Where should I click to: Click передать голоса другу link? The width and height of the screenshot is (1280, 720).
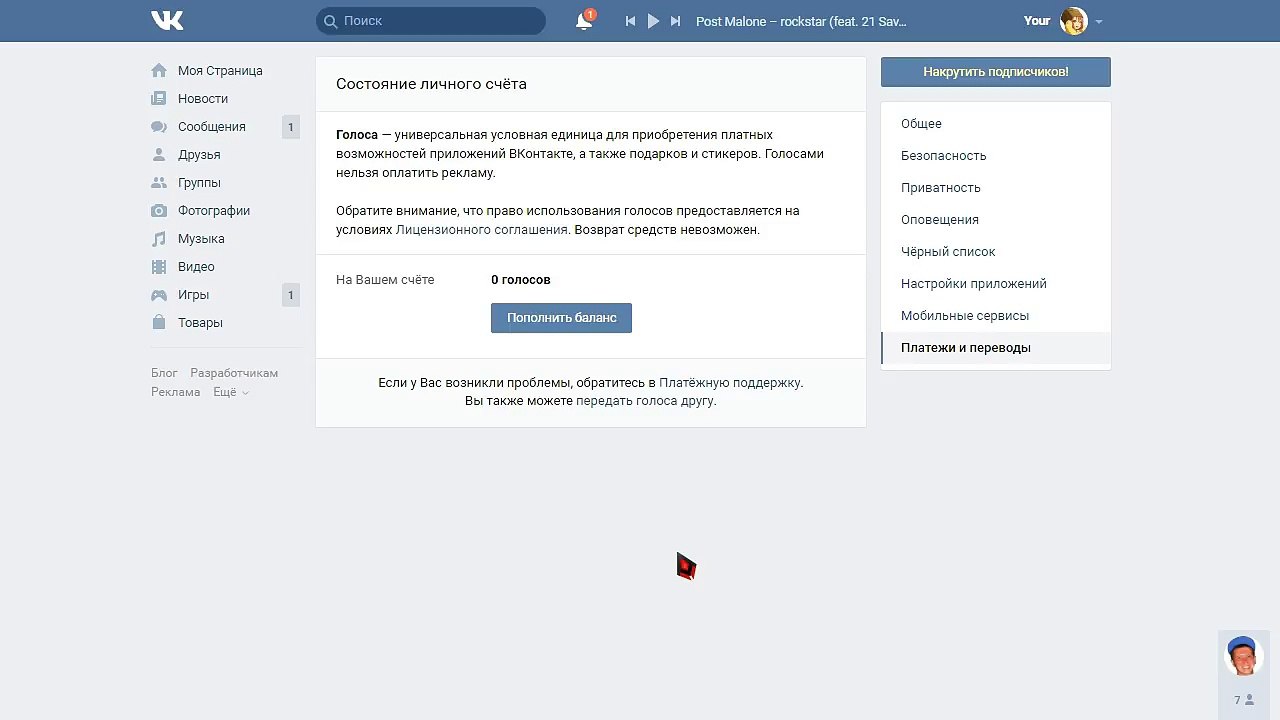click(645, 401)
